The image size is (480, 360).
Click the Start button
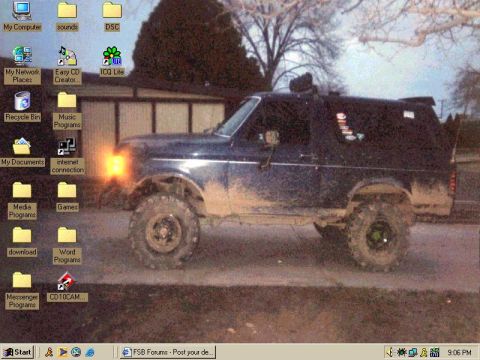point(18,352)
